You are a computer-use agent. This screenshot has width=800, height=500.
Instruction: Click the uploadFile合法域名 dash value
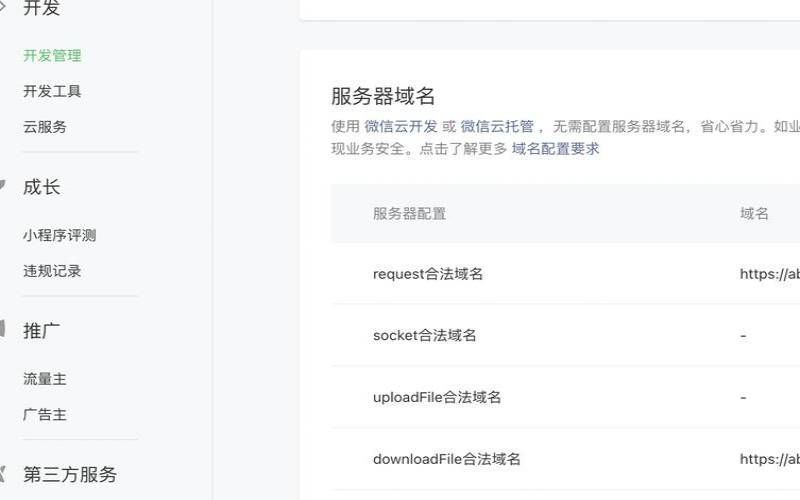pyautogui.click(x=743, y=398)
